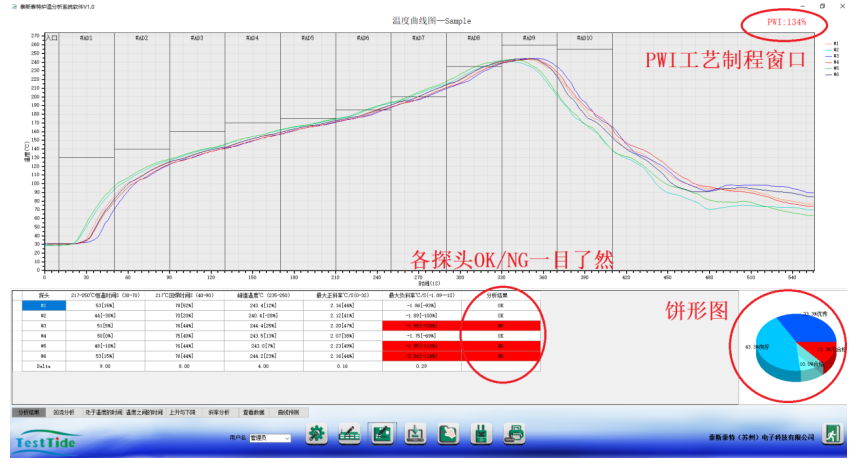Open the 上升与下降 tab
853x465 pixels.
pyautogui.click(x=181, y=412)
